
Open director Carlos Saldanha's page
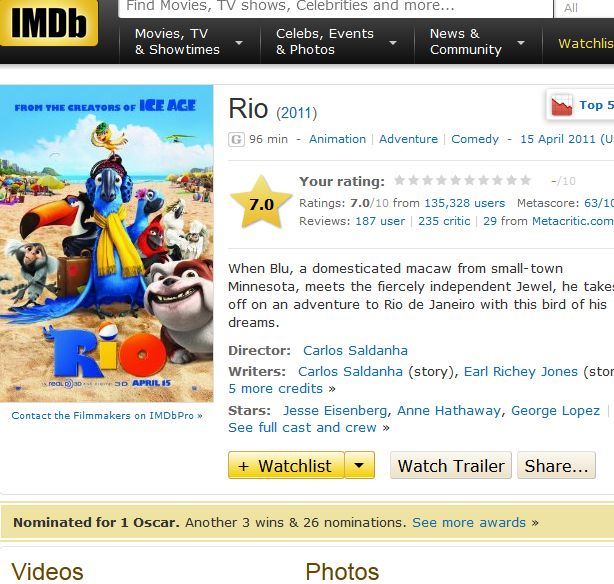(355, 350)
